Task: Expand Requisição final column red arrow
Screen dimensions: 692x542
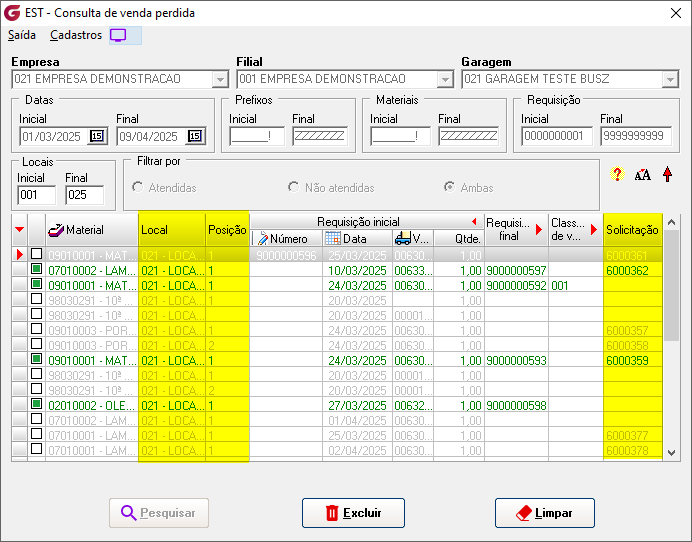Action: (538, 230)
